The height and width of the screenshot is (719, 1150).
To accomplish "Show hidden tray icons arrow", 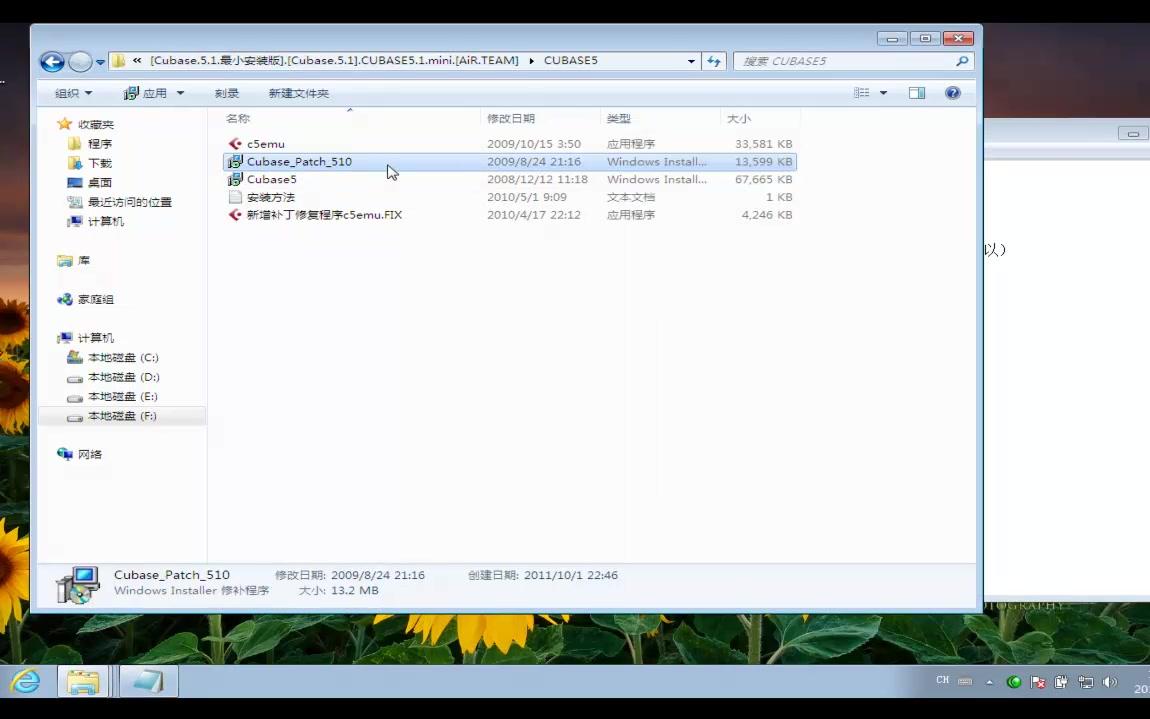I will coord(989,682).
